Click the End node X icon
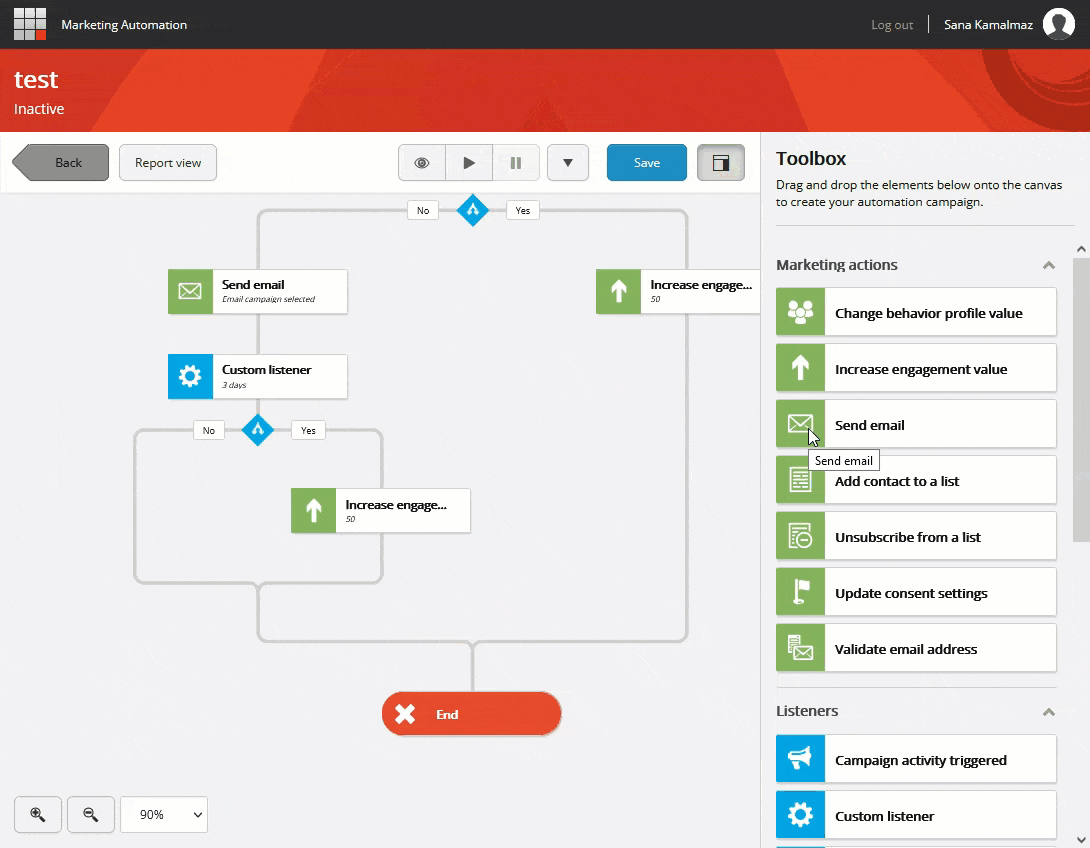Image resolution: width=1090 pixels, height=848 pixels. 405,714
